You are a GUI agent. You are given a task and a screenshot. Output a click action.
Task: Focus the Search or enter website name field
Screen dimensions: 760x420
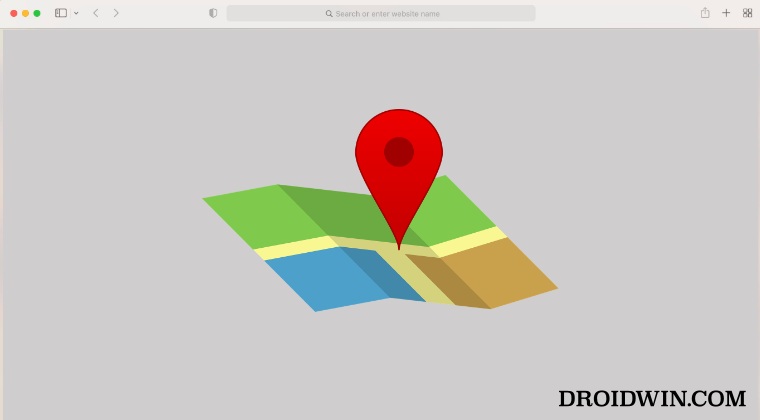coord(381,14)
